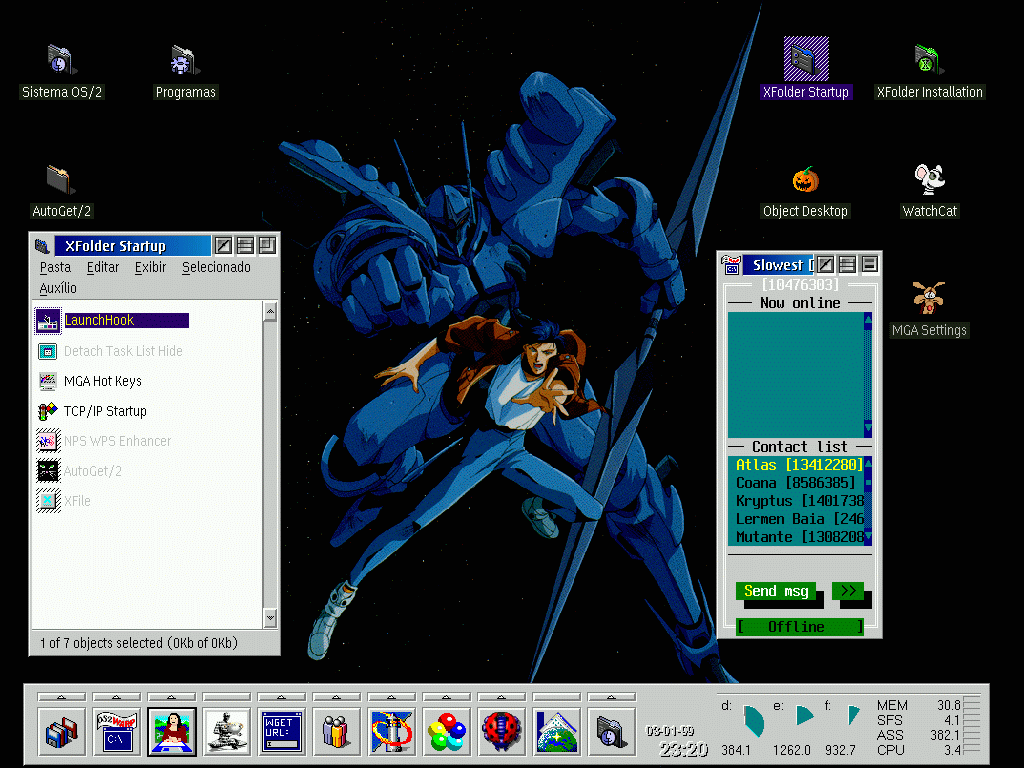Image resolution: width=1024 pixels, height=768 pixels.
Task: Select the TCP/IP Startup icon
Action: coord(48,411)
